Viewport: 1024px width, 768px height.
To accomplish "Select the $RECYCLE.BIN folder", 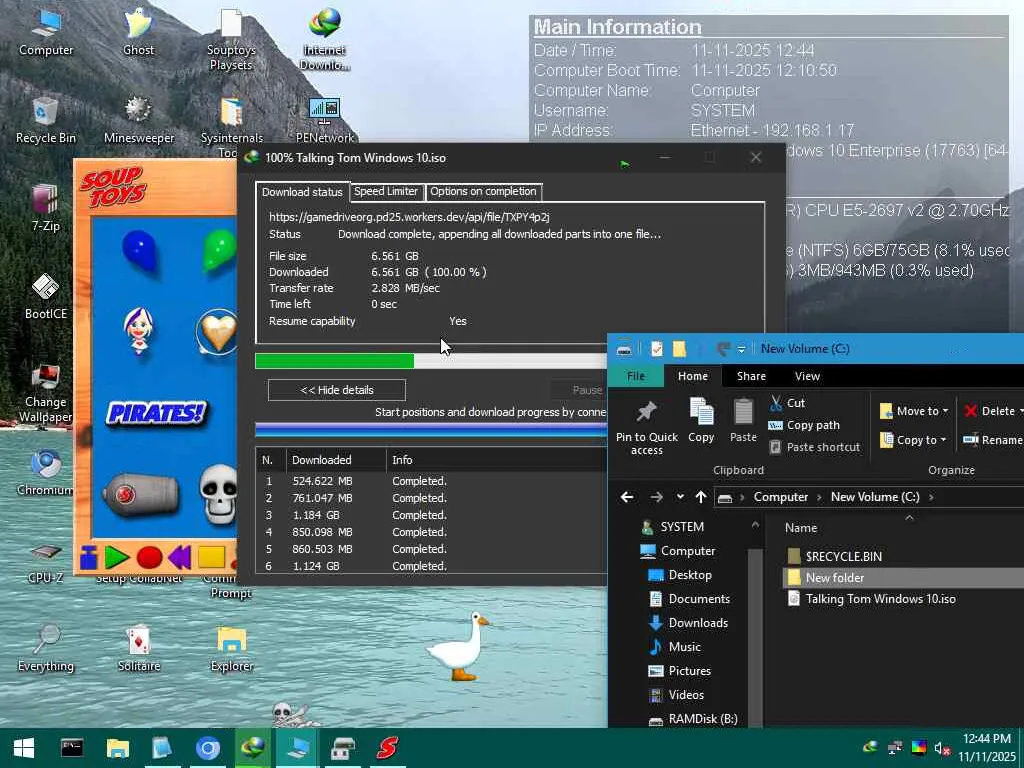I will pyautogui.click(x=843, y=556).
